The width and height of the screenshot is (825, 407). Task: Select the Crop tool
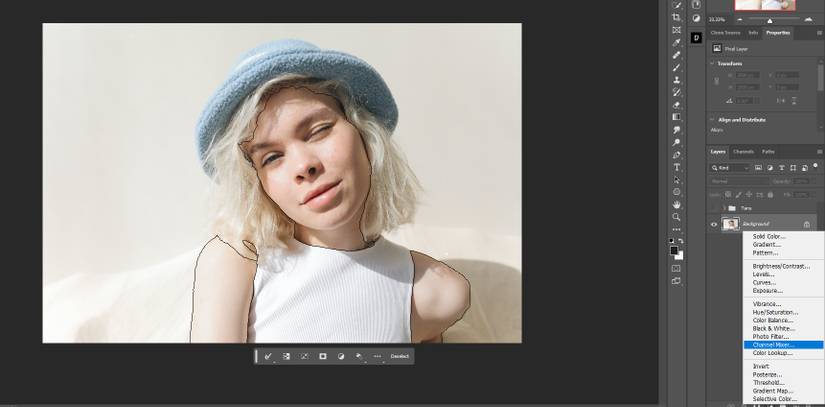[677, 17]
